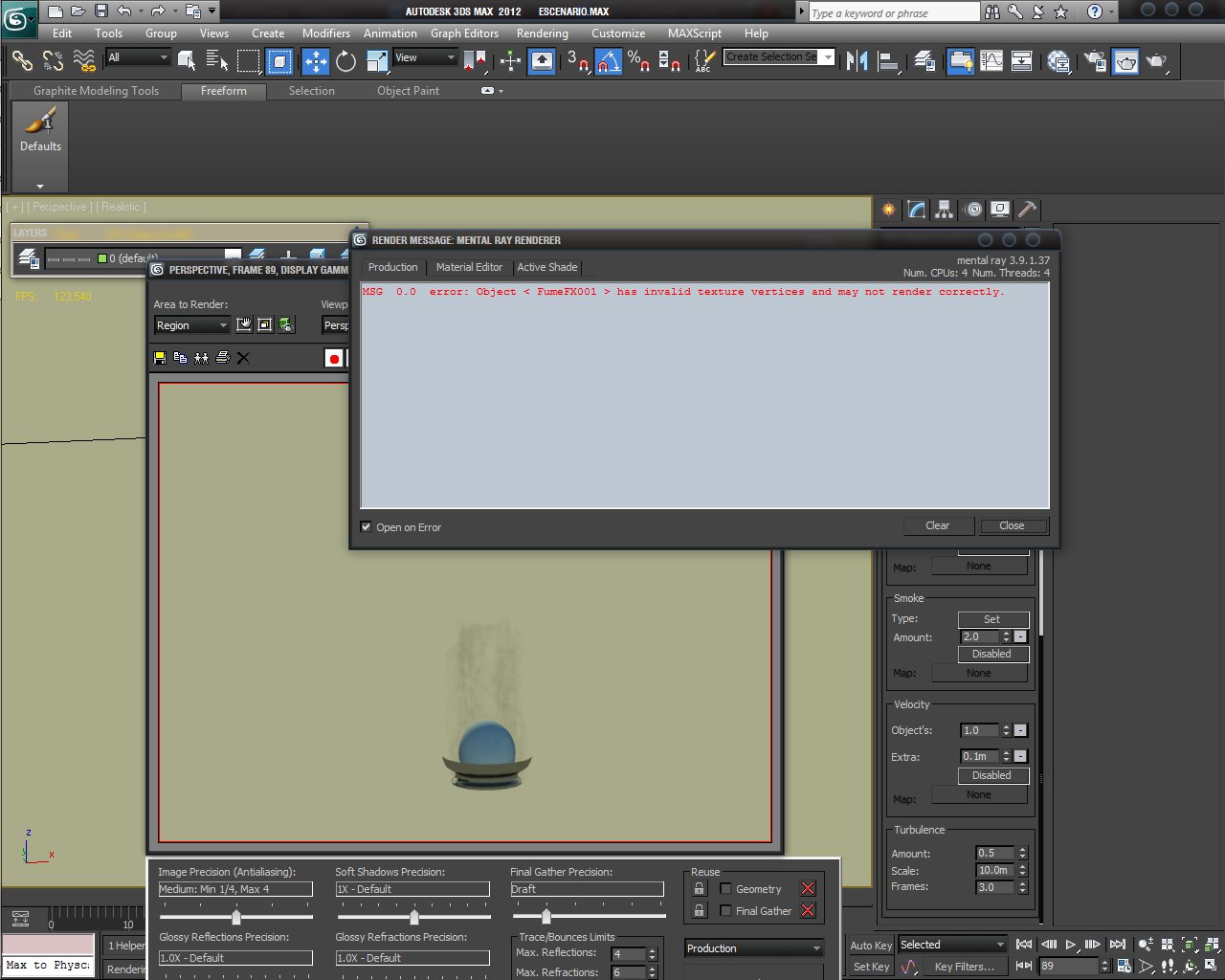
Task: Click the Unlink Selection icon
Action: pyautogui.click(x=54, y=61)
